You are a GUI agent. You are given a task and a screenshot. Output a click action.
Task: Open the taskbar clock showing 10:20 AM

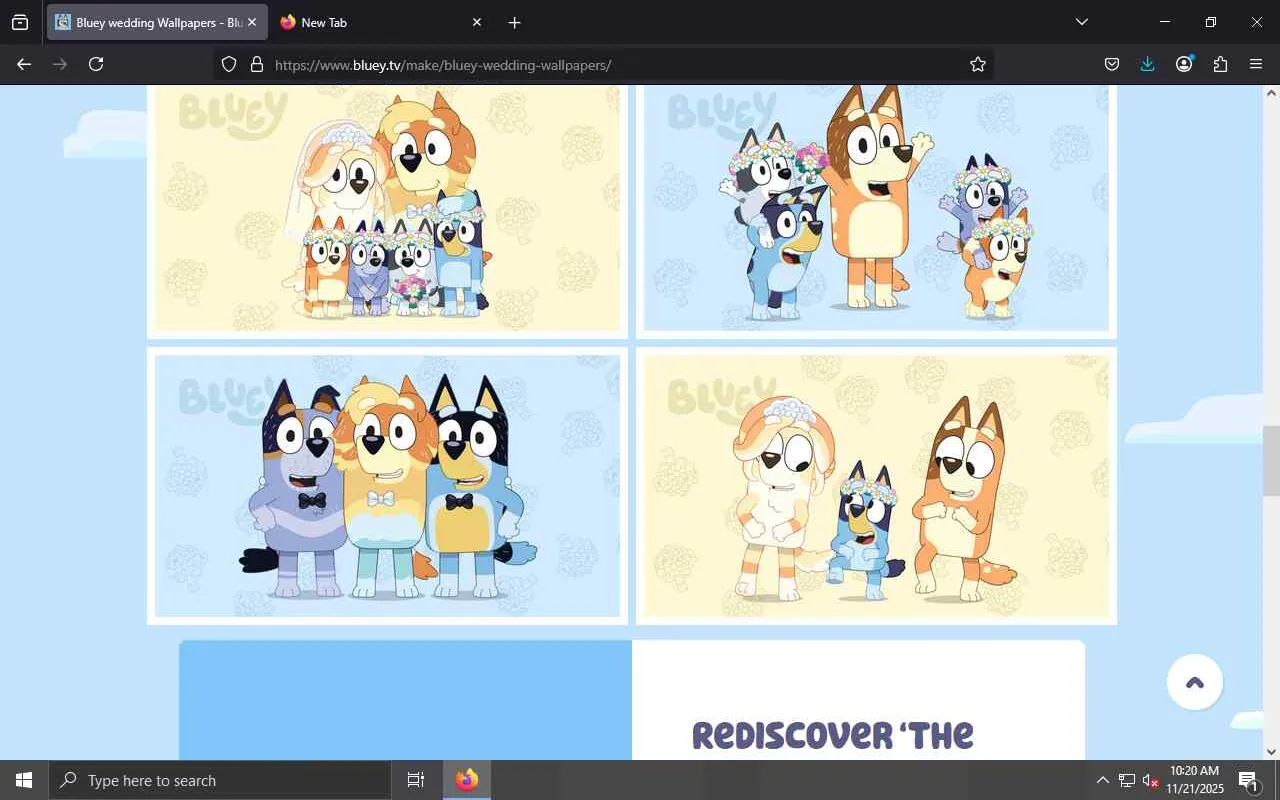pos(1195,780)
